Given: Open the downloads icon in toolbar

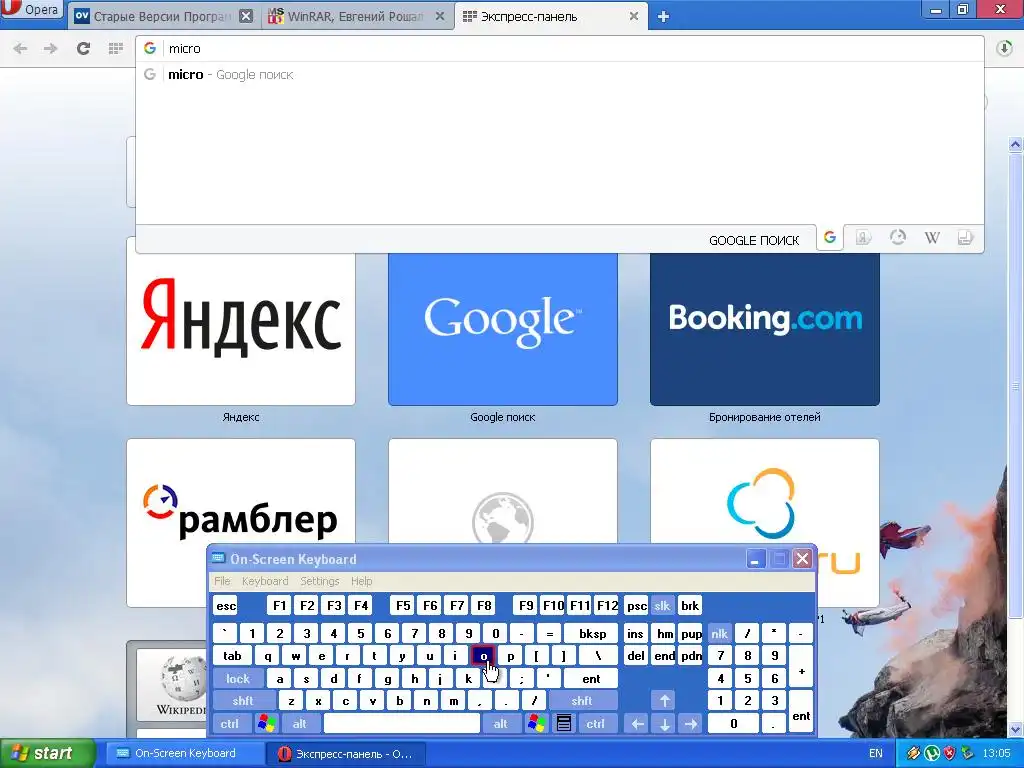Looking at the screenshot, I should tap(1004, 48).
